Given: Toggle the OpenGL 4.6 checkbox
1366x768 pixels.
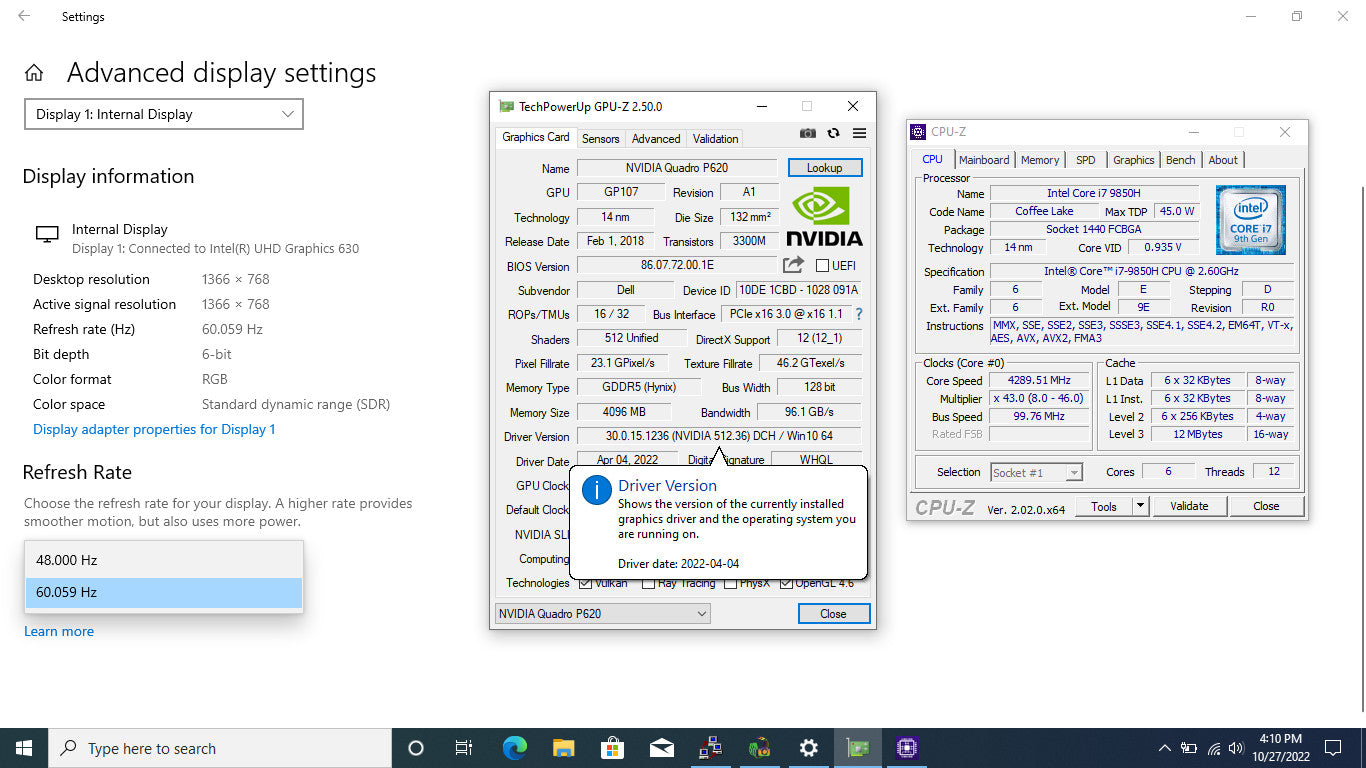Looking at the screenshot, I should pyautogui.click(x=786, y=584).
